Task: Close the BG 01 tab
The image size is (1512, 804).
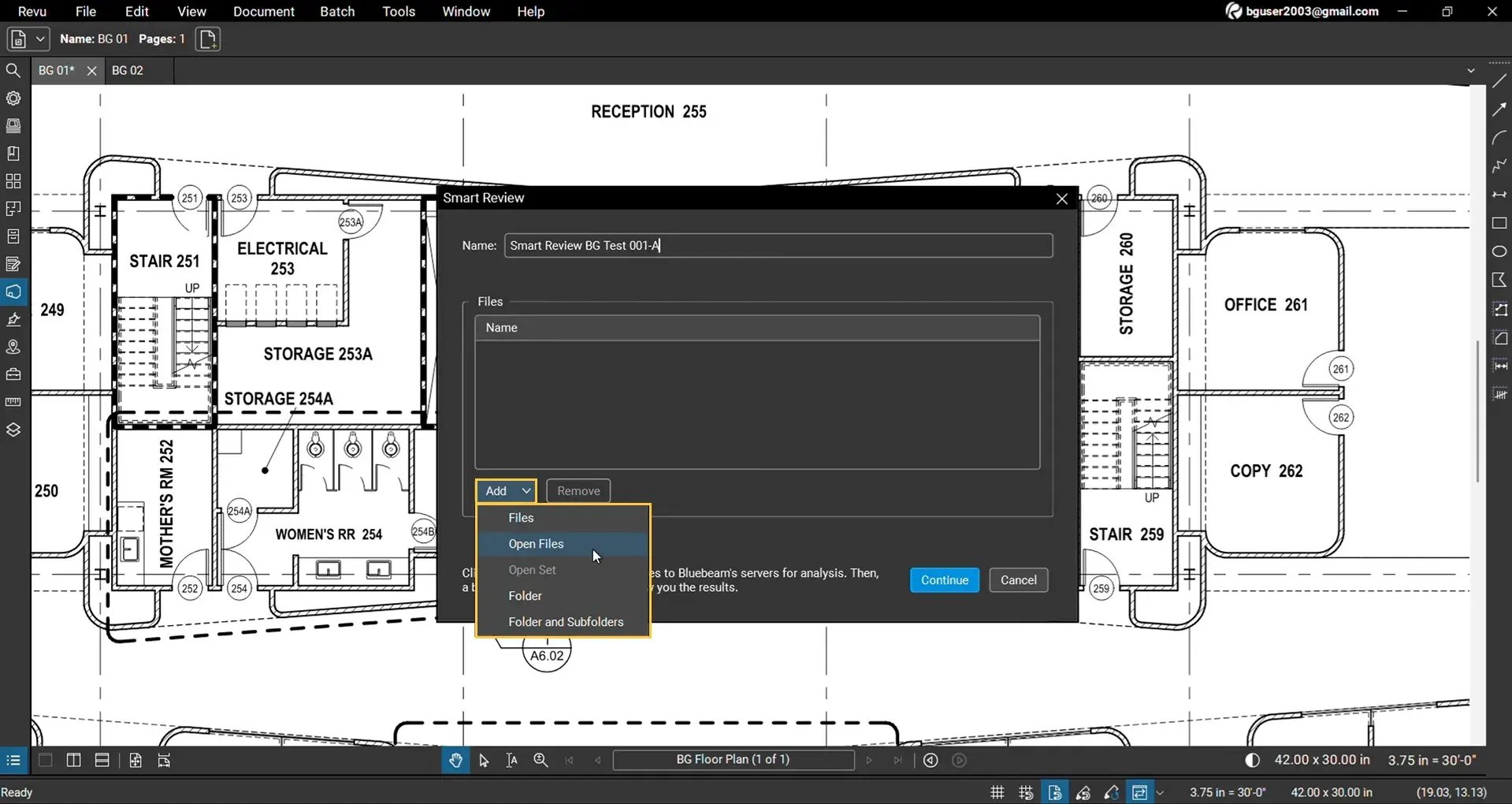Action: coord(91,71)
